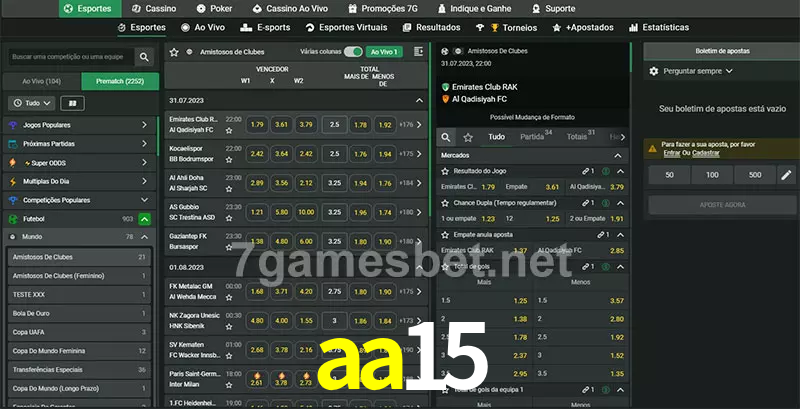Click the bet slip settings gear icon
Image resolution: width=800 pixels, height=409 pixels.
coord(654,71)
